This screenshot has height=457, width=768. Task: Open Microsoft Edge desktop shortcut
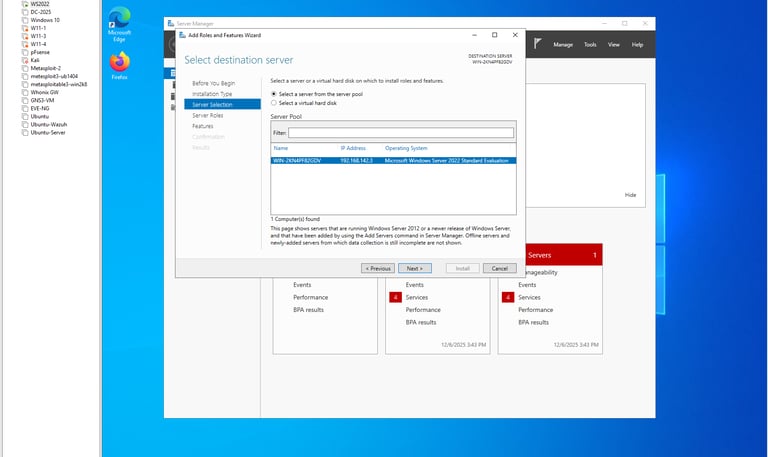pos(119,24)
